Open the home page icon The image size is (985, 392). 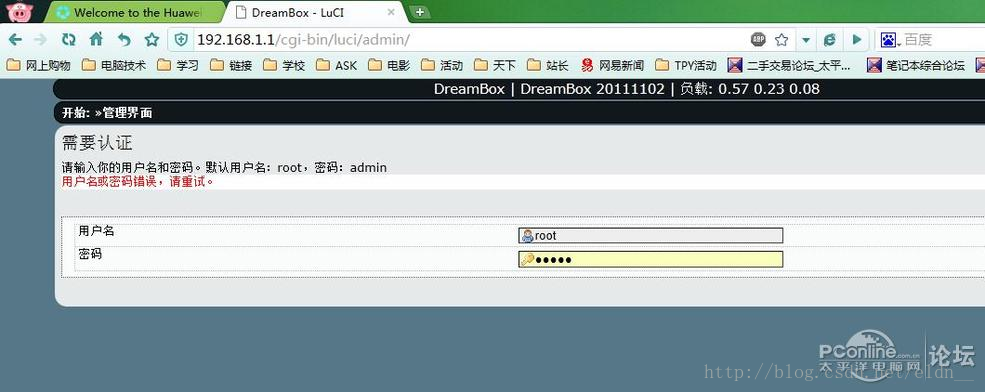[x=96, y=40]
